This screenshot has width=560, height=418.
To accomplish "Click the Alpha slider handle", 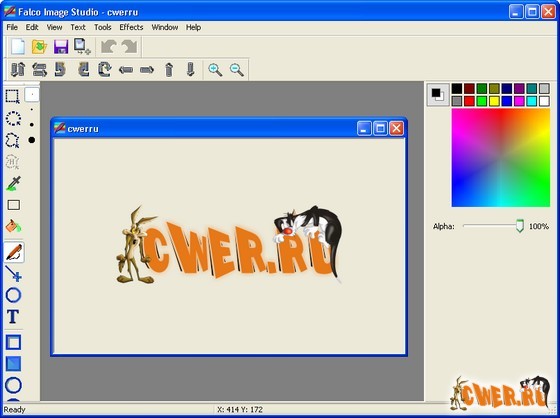I will [520, 226].
